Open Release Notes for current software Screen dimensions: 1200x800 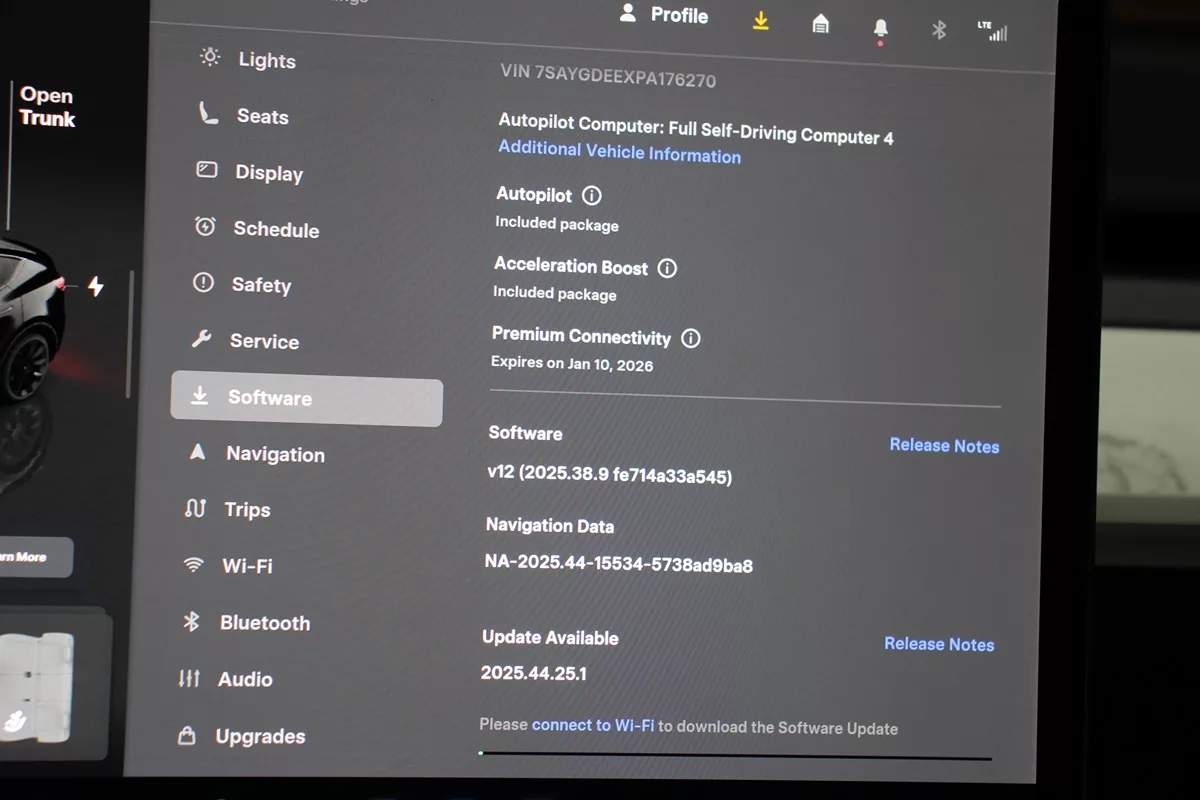point(944,446)
